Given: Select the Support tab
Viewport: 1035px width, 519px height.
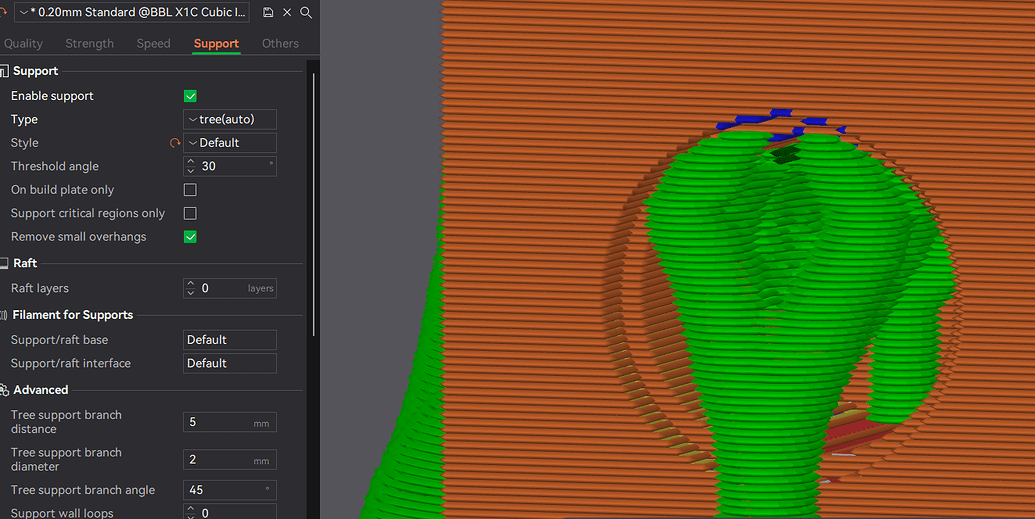Looking at the screenshot, I should point(216,44).
